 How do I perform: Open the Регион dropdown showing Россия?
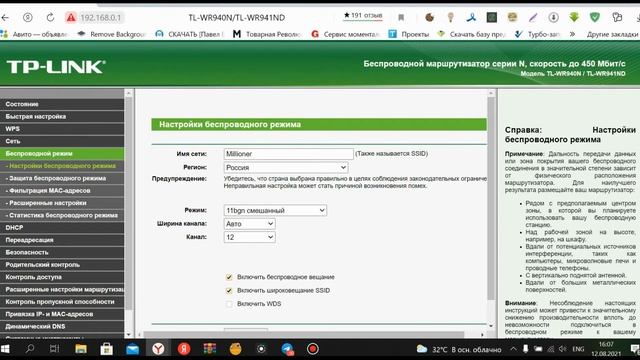286,167
